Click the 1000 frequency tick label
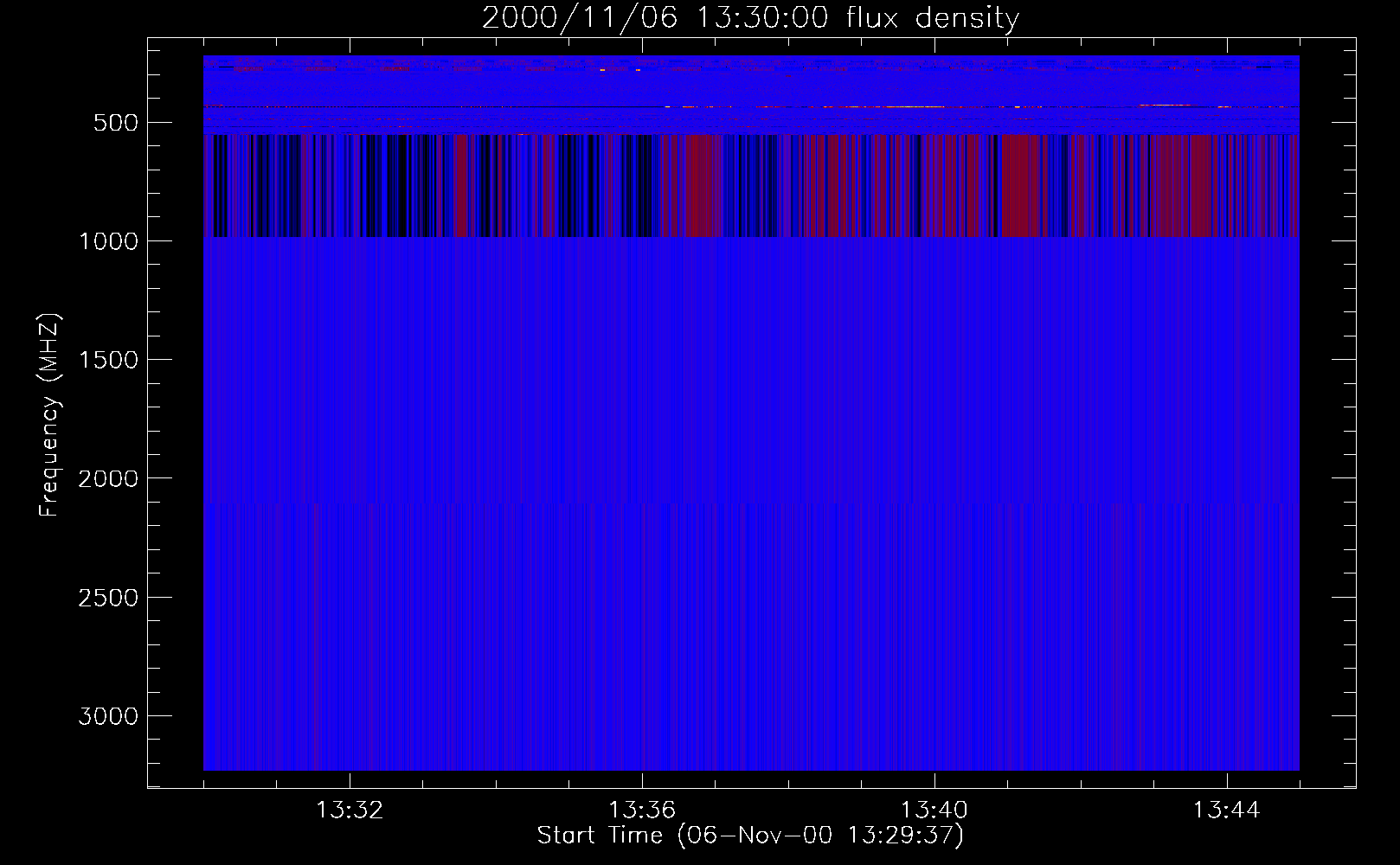1400x865 pixels. coord(108,241)
